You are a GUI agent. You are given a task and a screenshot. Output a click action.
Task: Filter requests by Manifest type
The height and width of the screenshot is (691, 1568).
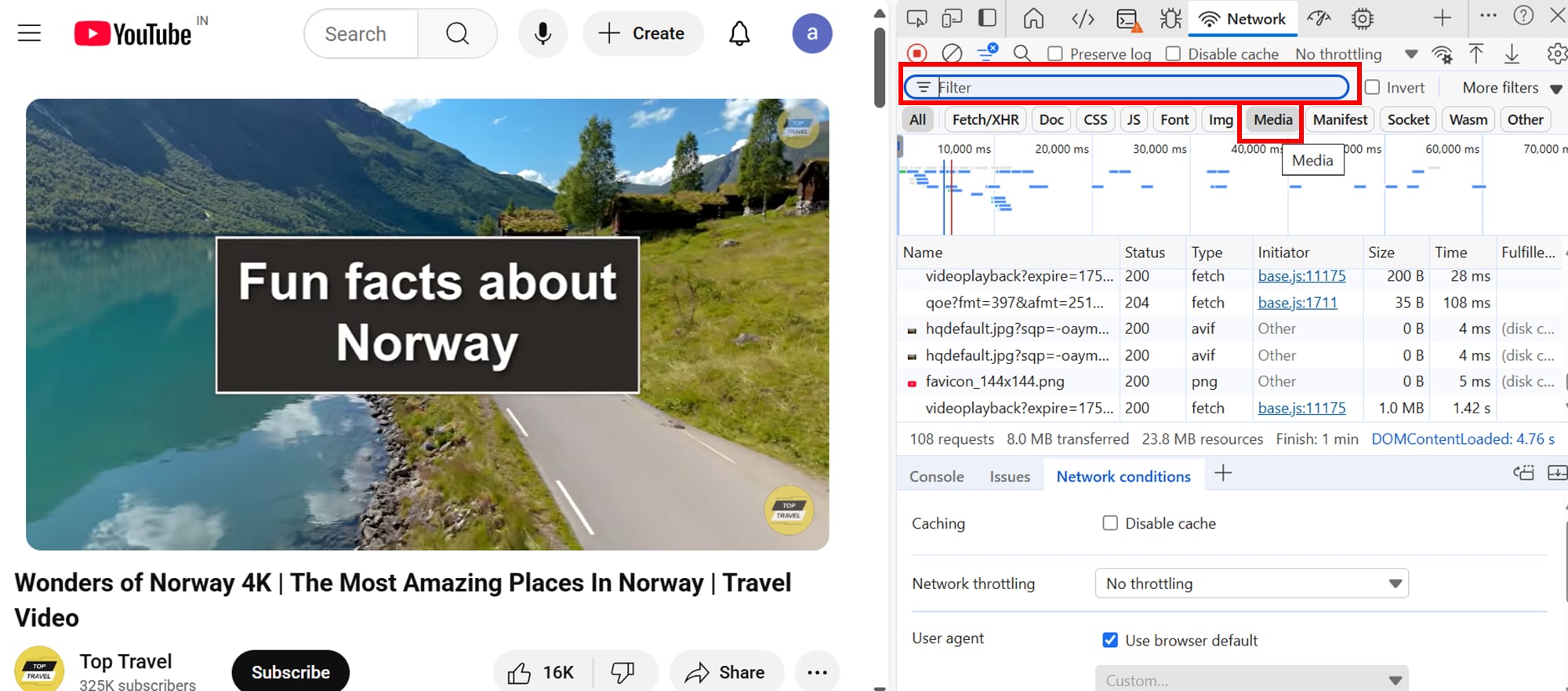(x=1340, y=119)
